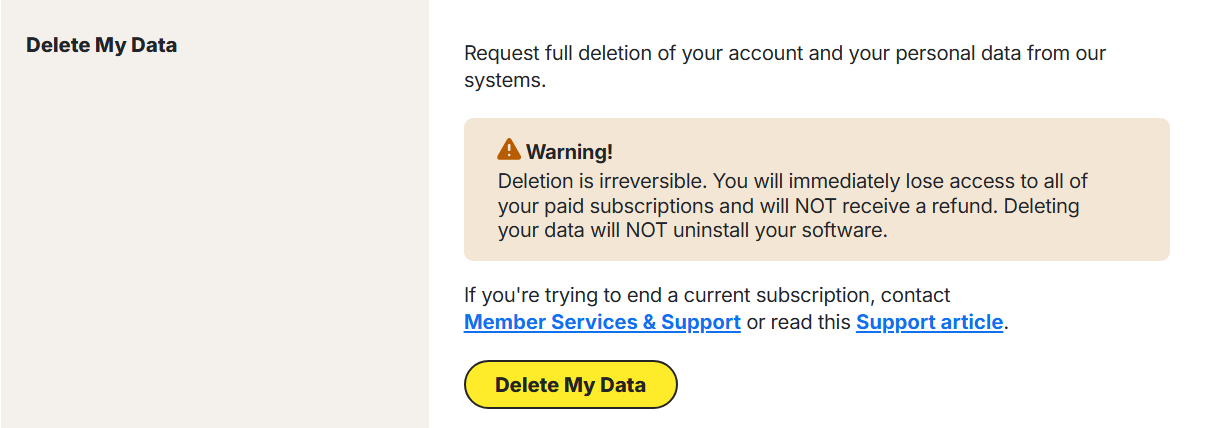Open the Support article link
Image resolution: width=1213 pixels, height=428 pixels.
pos(929,322)
